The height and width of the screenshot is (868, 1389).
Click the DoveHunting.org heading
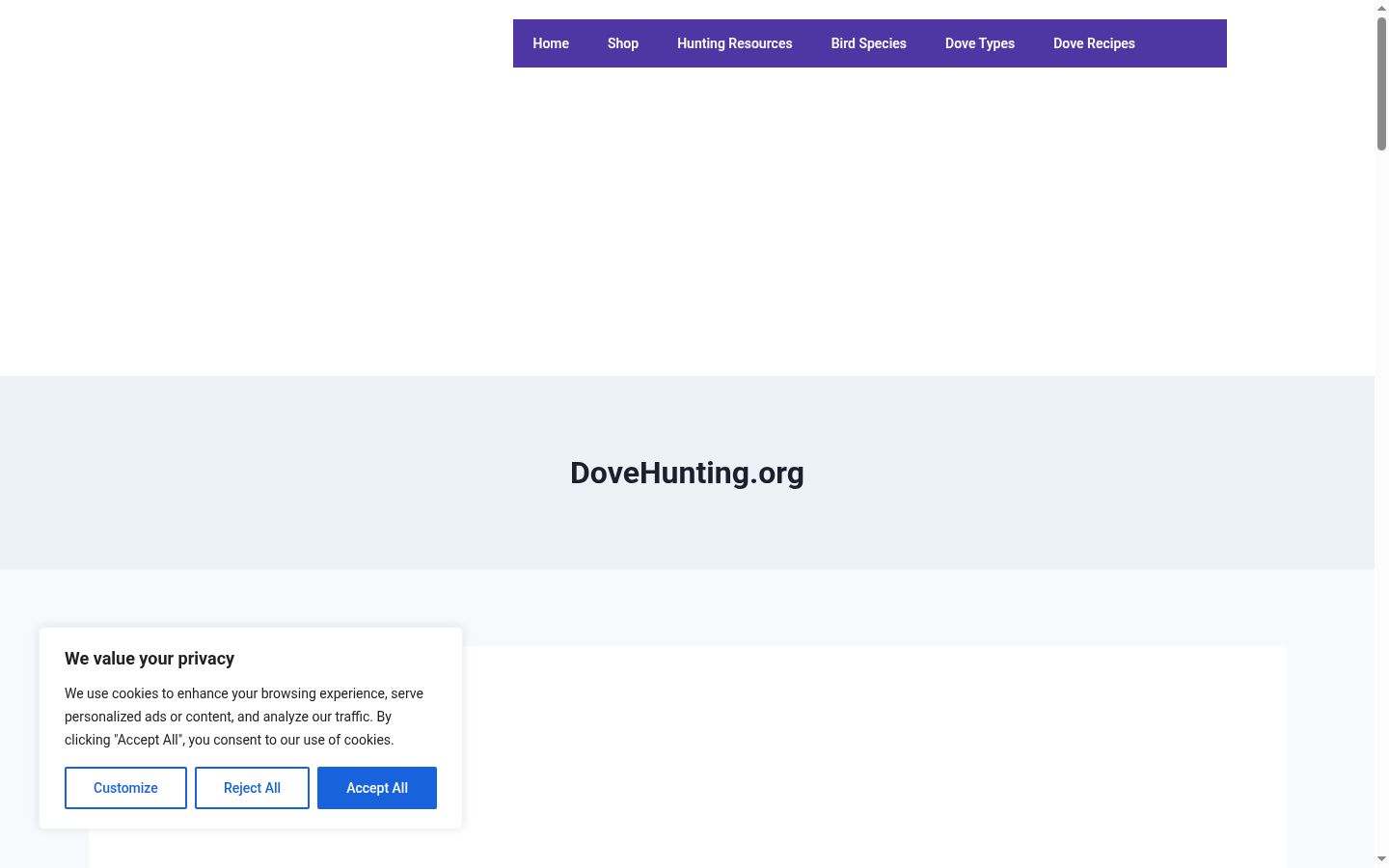[x=687, y=473]
